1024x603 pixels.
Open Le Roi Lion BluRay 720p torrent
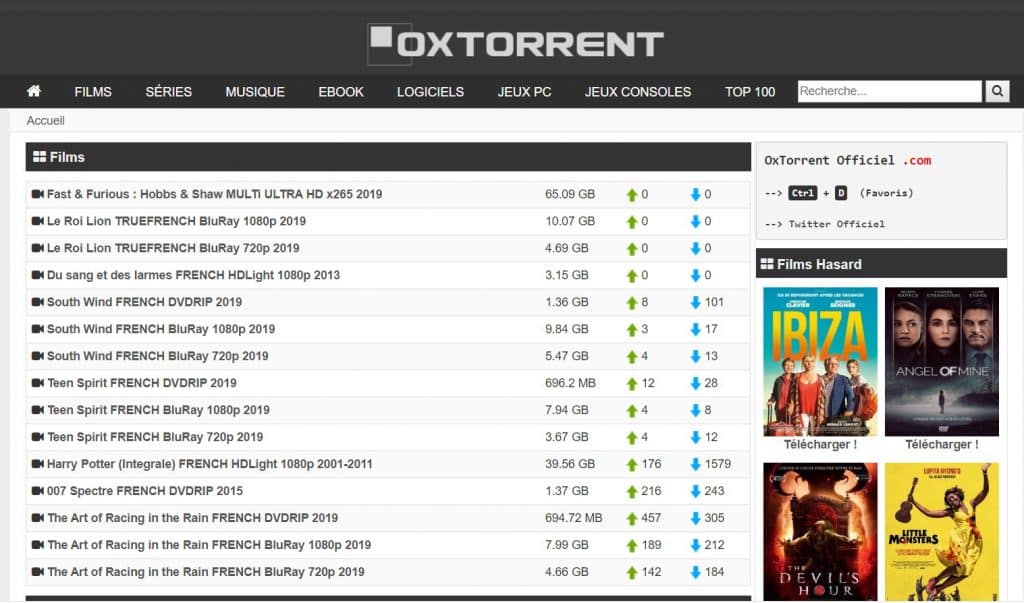click(173, 248)
